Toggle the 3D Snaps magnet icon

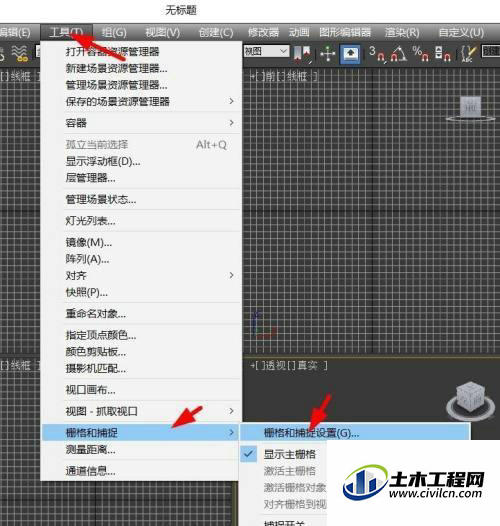click(377, 53)
